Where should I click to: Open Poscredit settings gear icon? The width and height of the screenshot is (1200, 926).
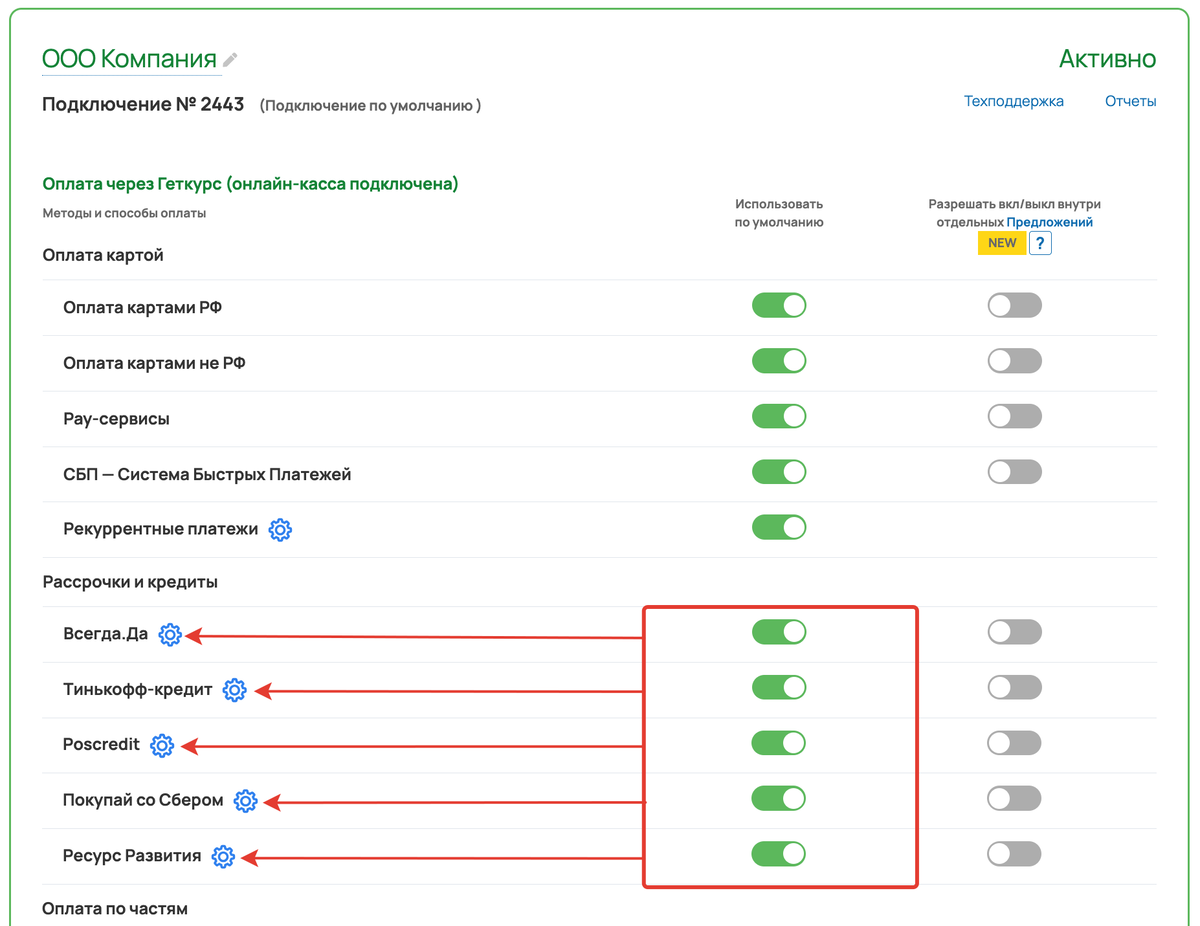tap(162, 745)
